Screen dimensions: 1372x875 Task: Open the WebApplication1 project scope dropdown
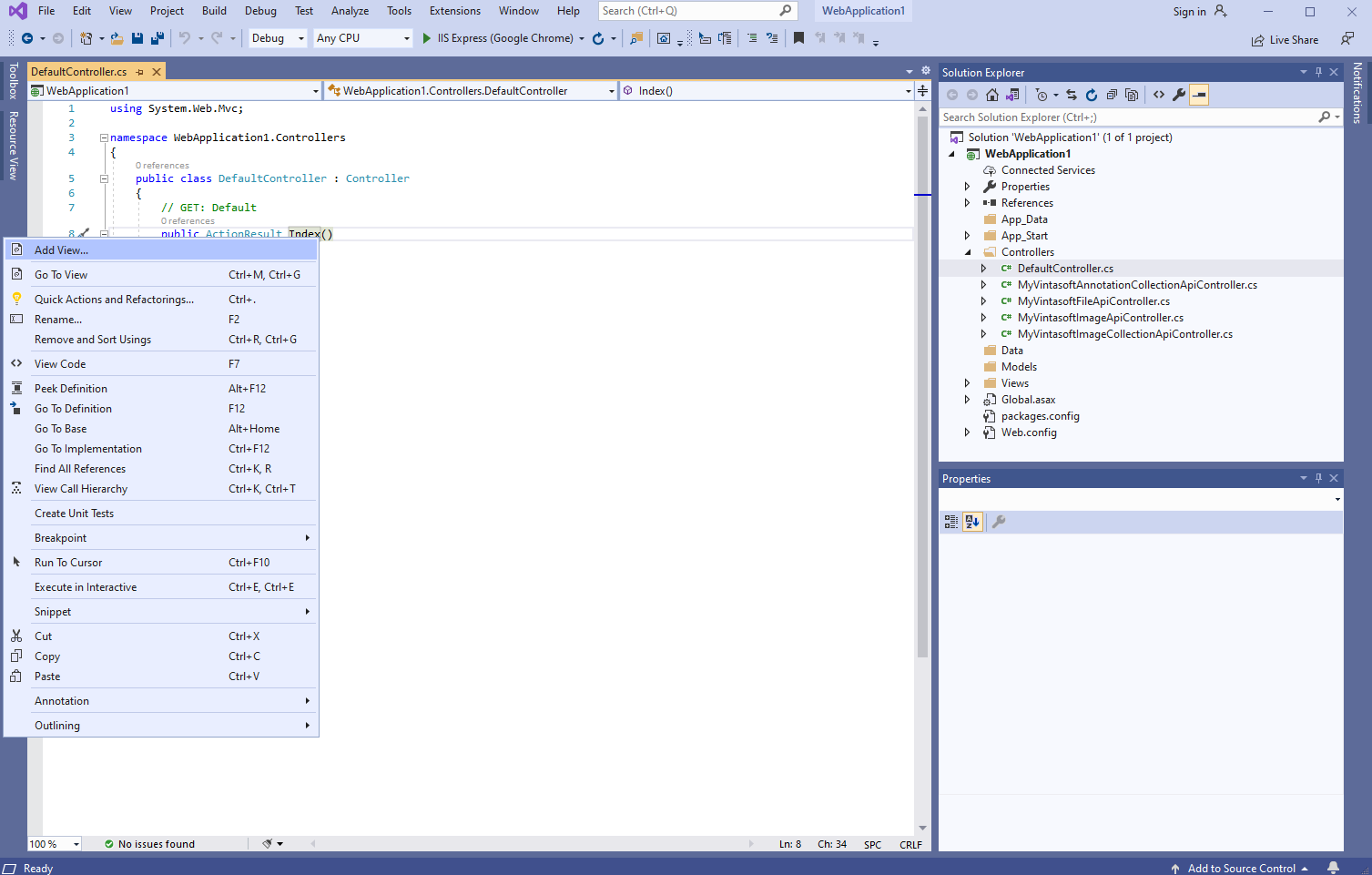pyautogui.click(x=175, y=91)
